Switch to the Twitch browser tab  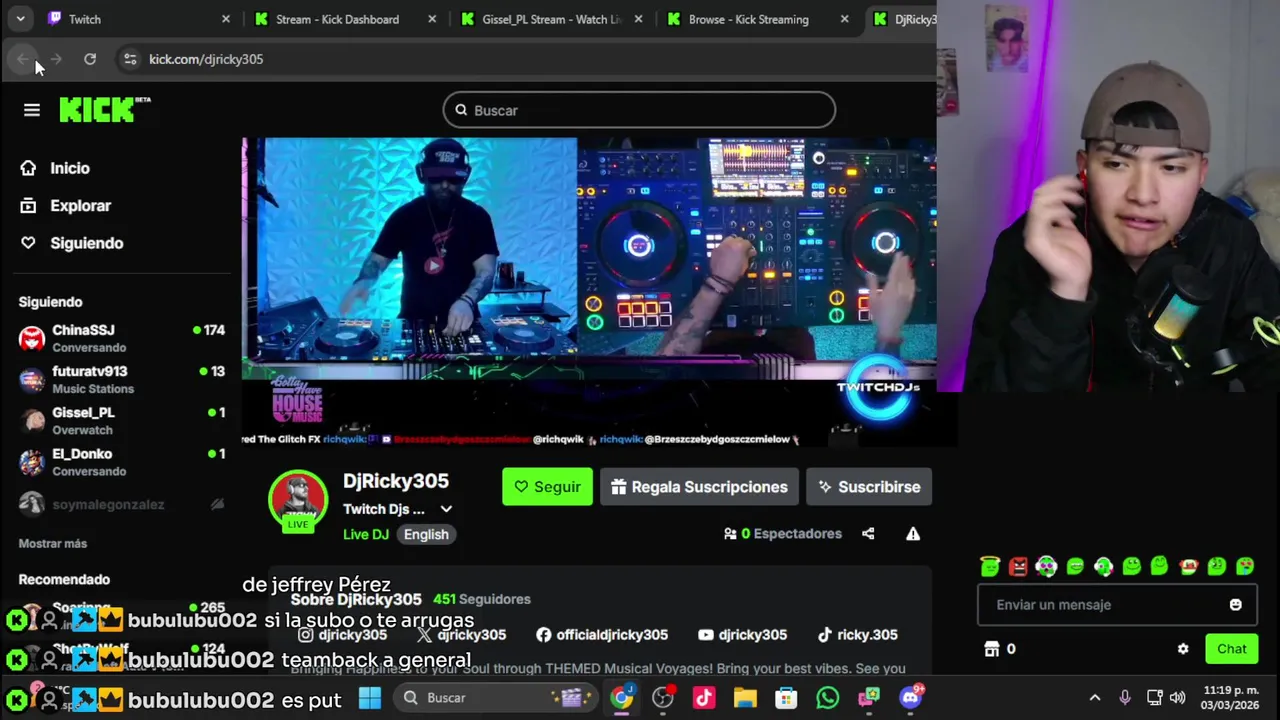pos(138,19)
